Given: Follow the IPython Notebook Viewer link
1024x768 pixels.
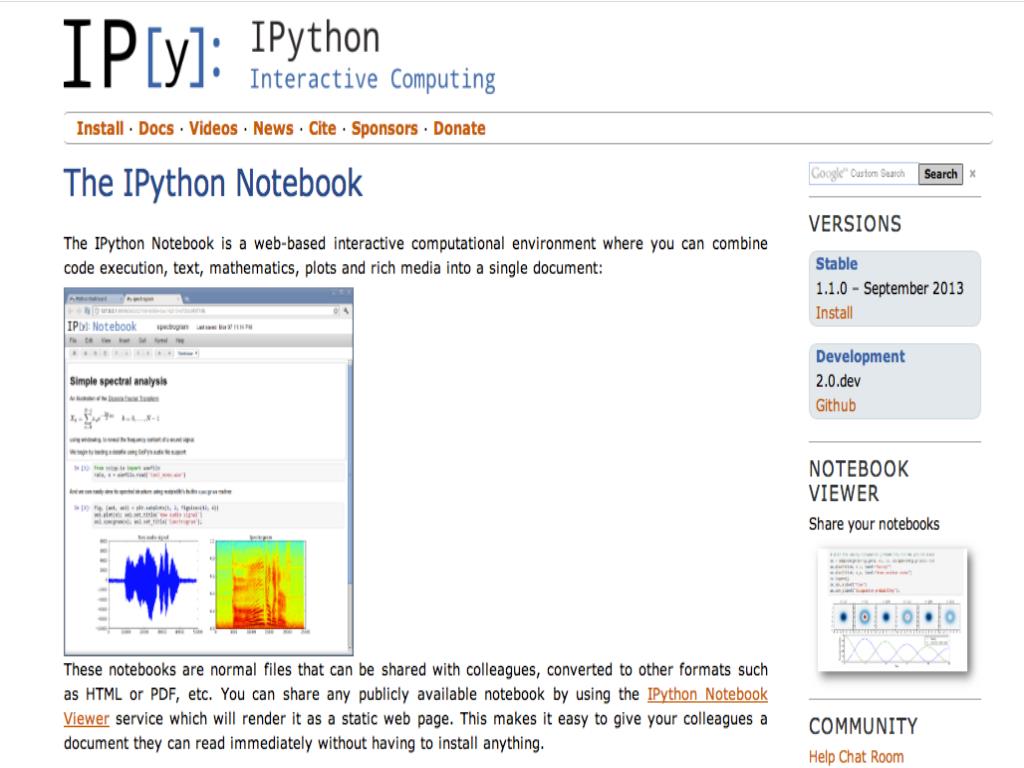Looking at the screenshot, I should [x=707, y=694].
